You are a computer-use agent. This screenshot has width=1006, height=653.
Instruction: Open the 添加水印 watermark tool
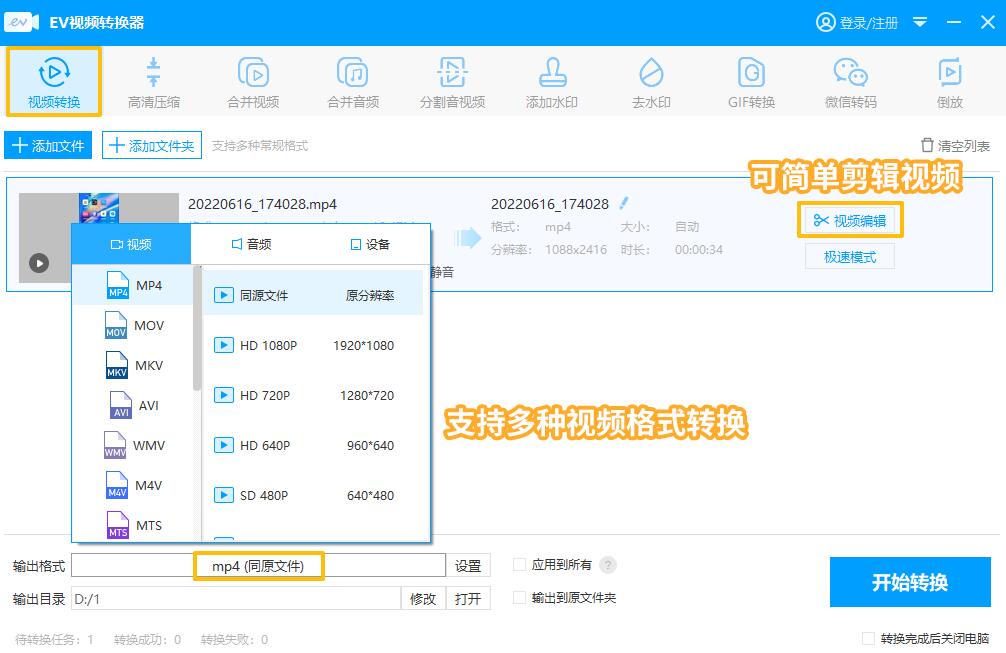(552, 82)
